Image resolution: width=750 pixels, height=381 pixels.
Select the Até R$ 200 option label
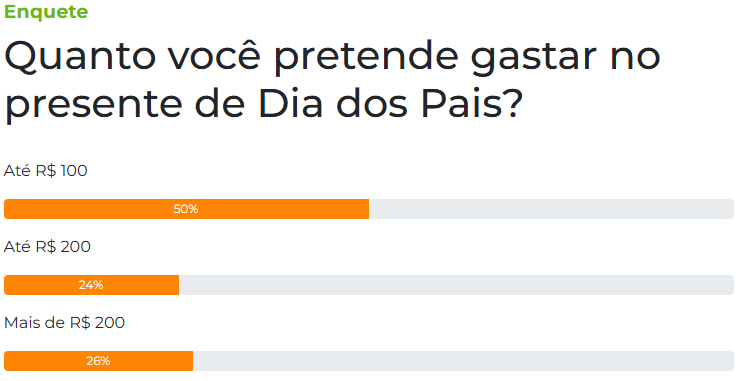(47, 247)
